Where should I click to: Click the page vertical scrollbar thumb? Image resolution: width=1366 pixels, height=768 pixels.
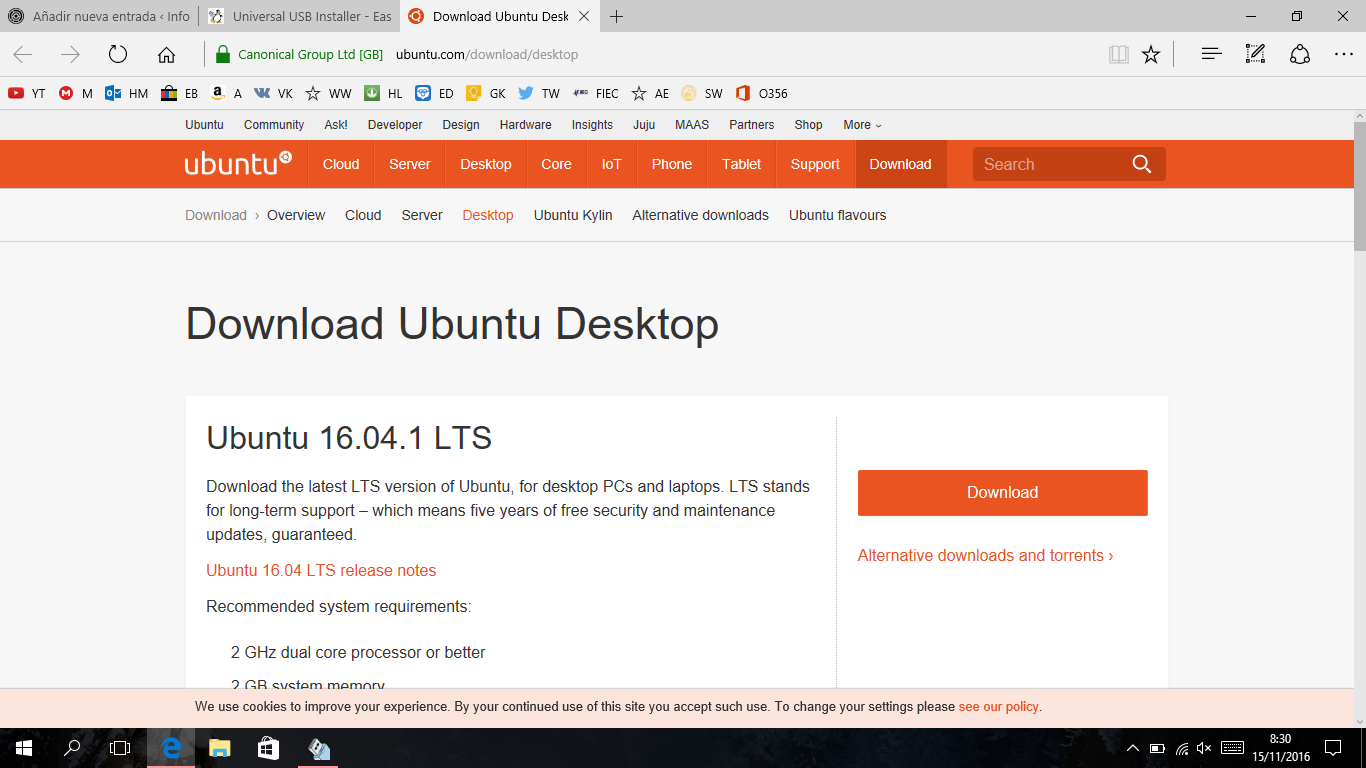click(x=1360, y=185)
